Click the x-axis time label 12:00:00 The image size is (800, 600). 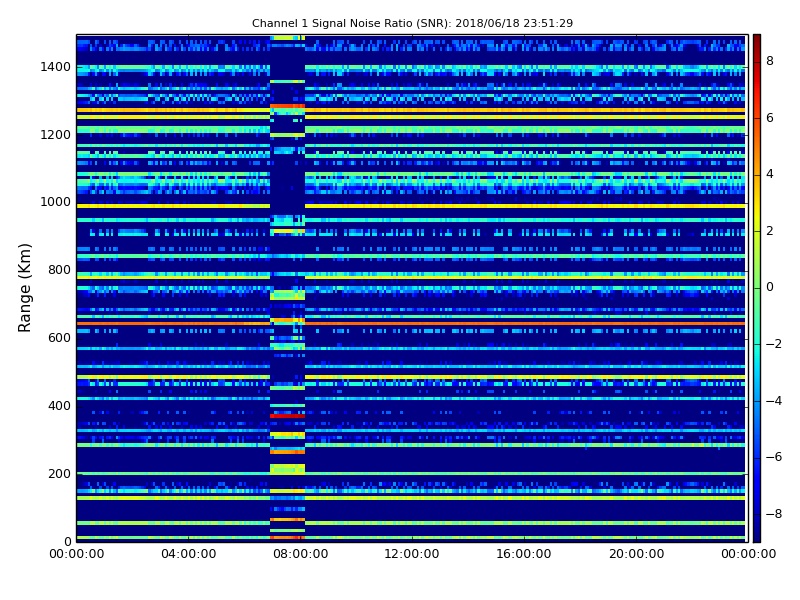click(x=412, y=554)
